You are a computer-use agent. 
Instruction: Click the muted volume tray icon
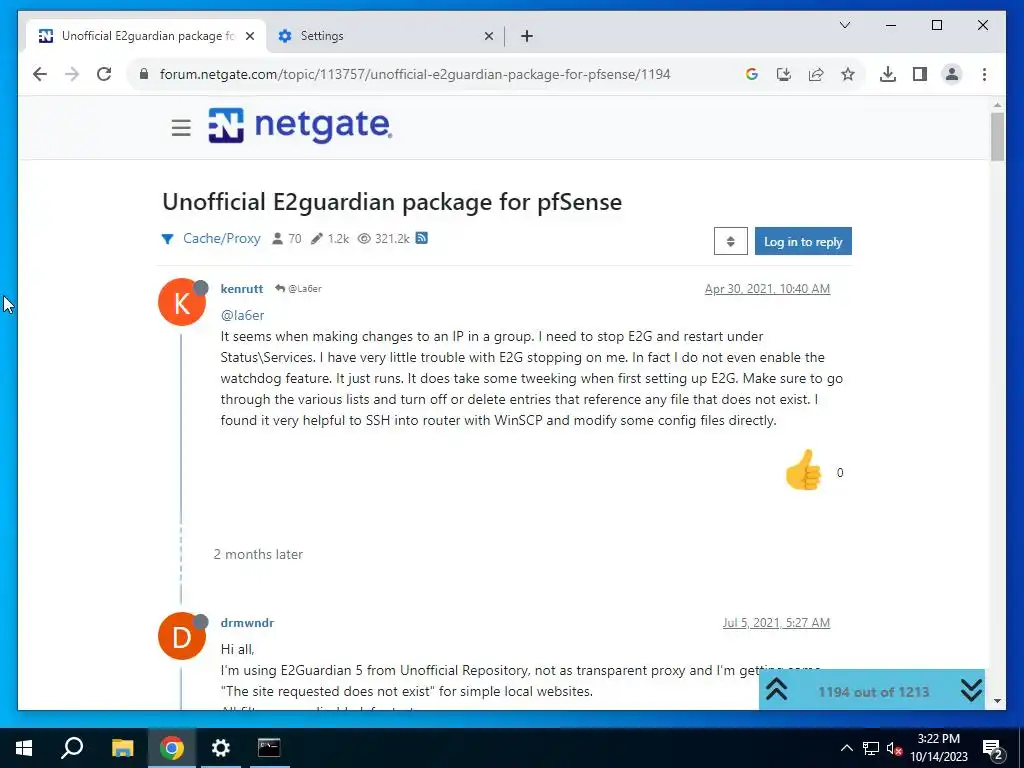894,748
